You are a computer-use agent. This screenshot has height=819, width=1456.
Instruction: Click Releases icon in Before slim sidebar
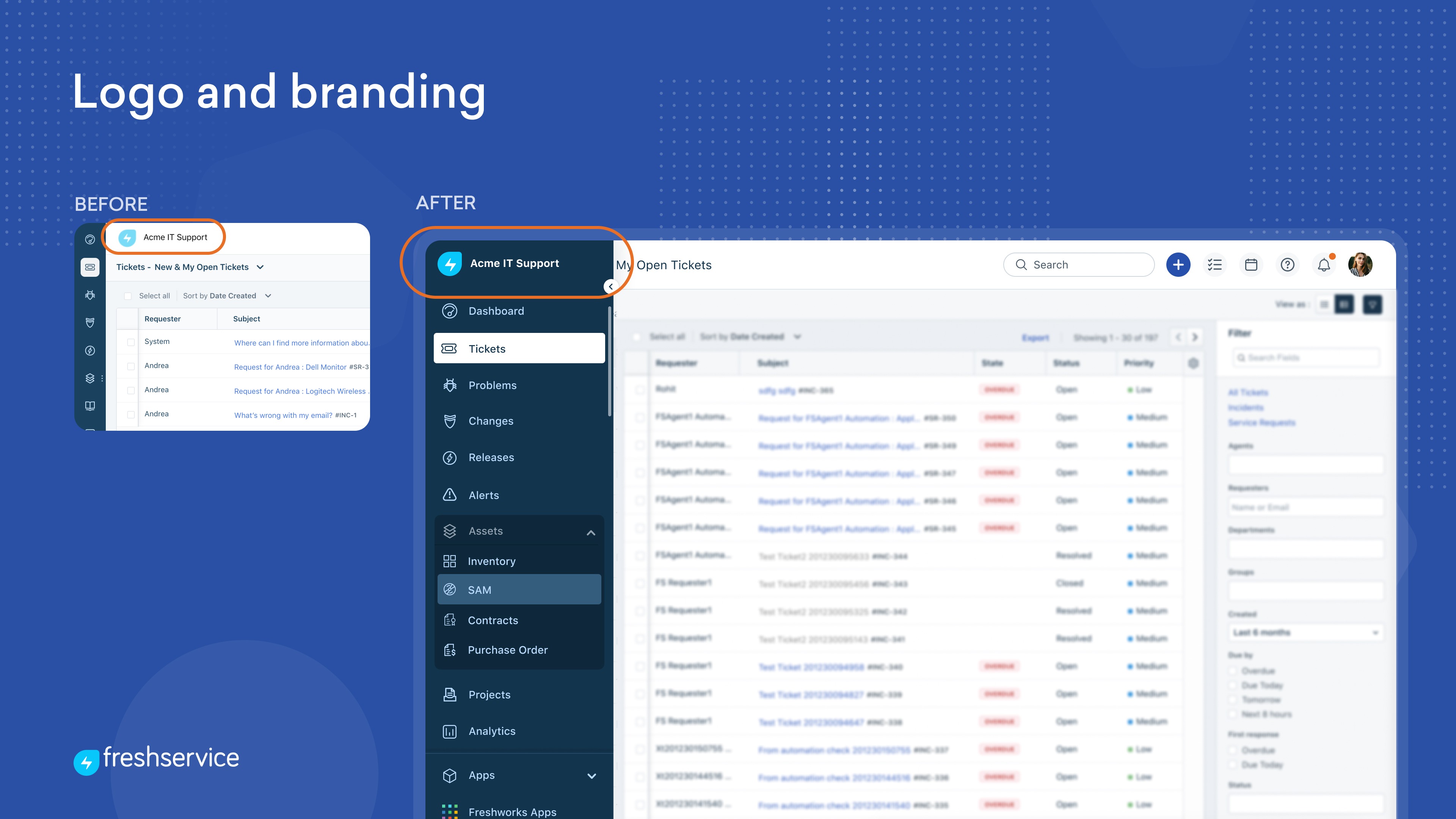click(x=90, y=350)
